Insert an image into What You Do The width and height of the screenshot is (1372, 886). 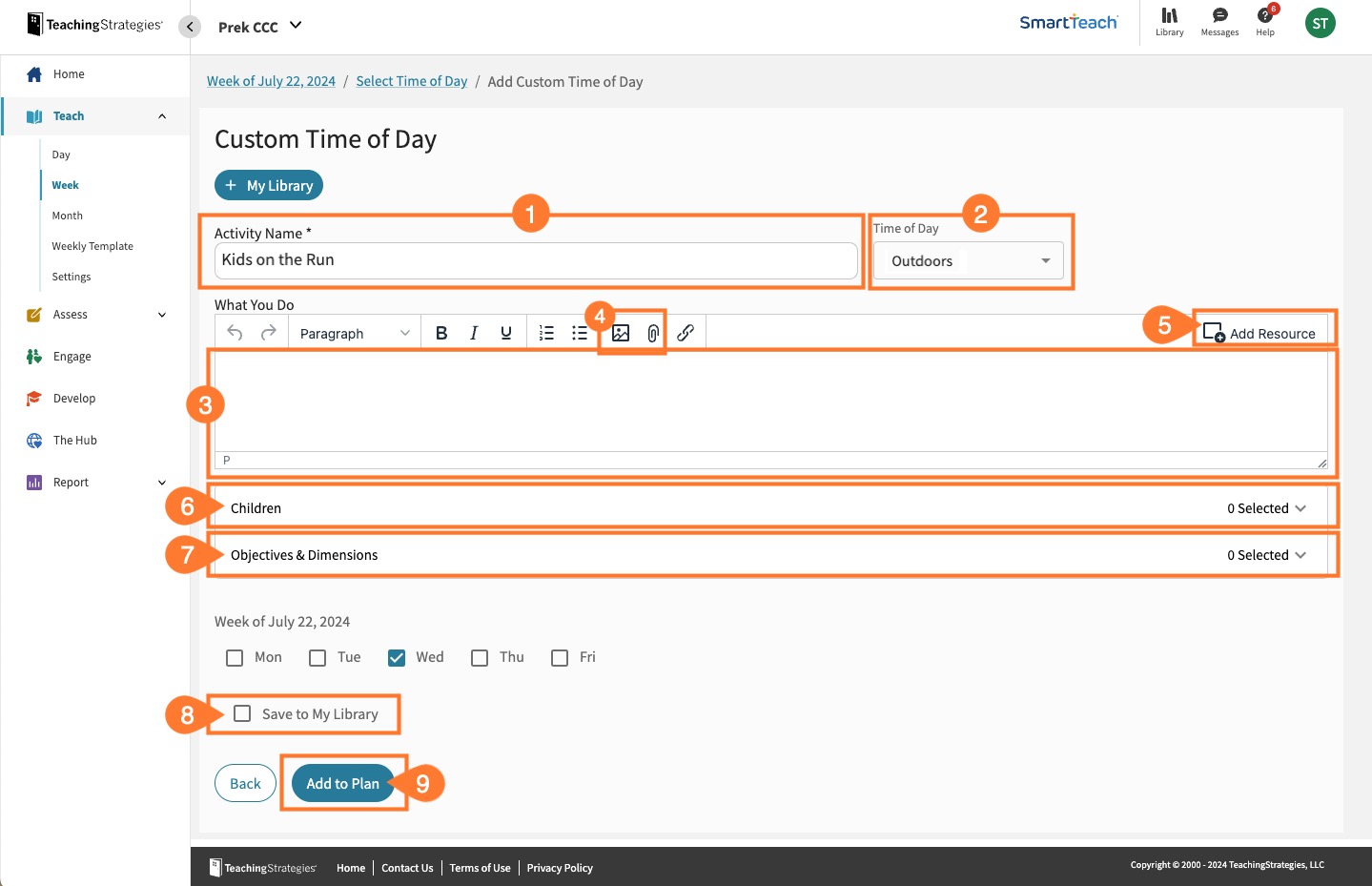click(620, 332)
